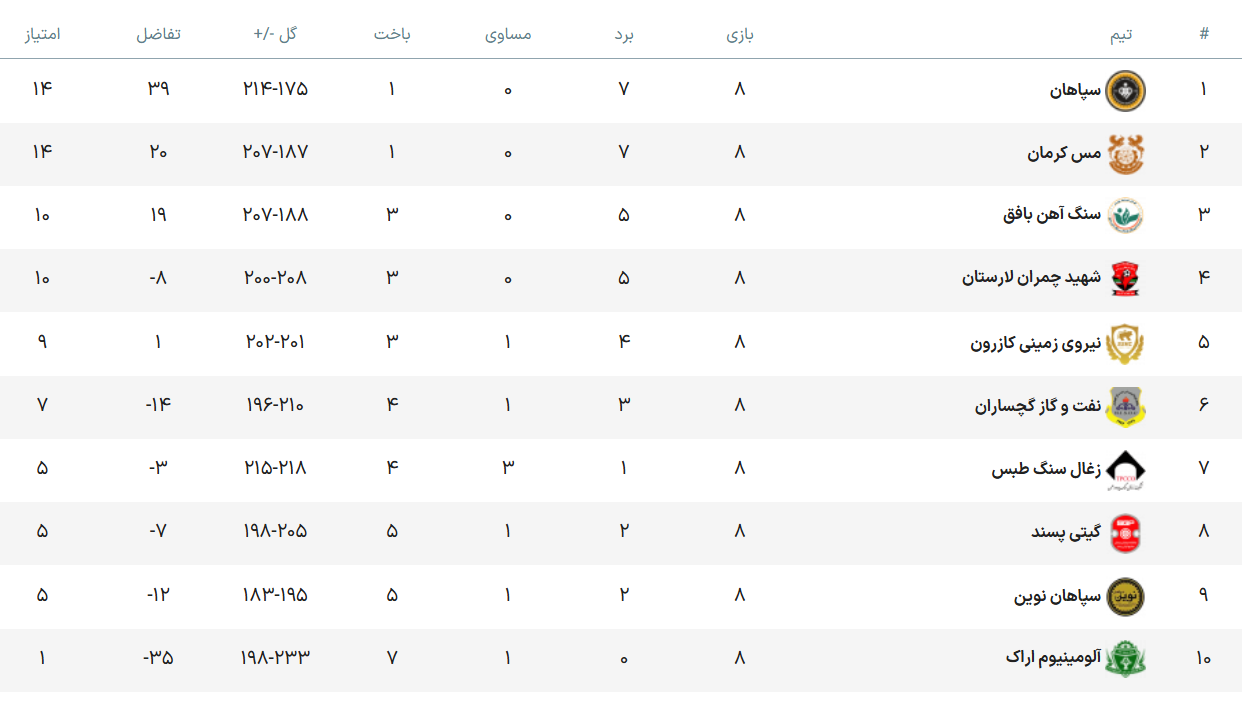Viewport: 1242px width, 705px height.
Task: Open the سپاهان نوین team badge
Action: pyautogui.click(x=1126, y=596)
